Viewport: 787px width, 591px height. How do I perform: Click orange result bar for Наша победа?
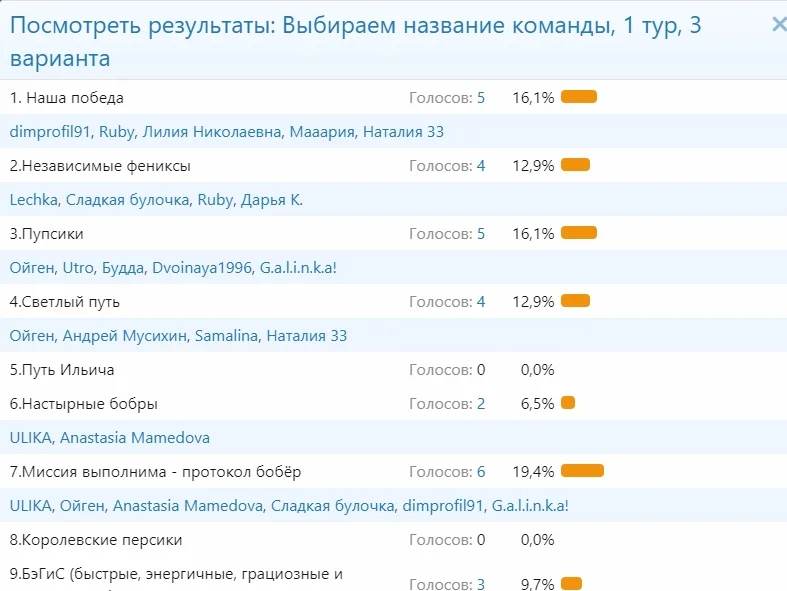[x=579, y=97]
